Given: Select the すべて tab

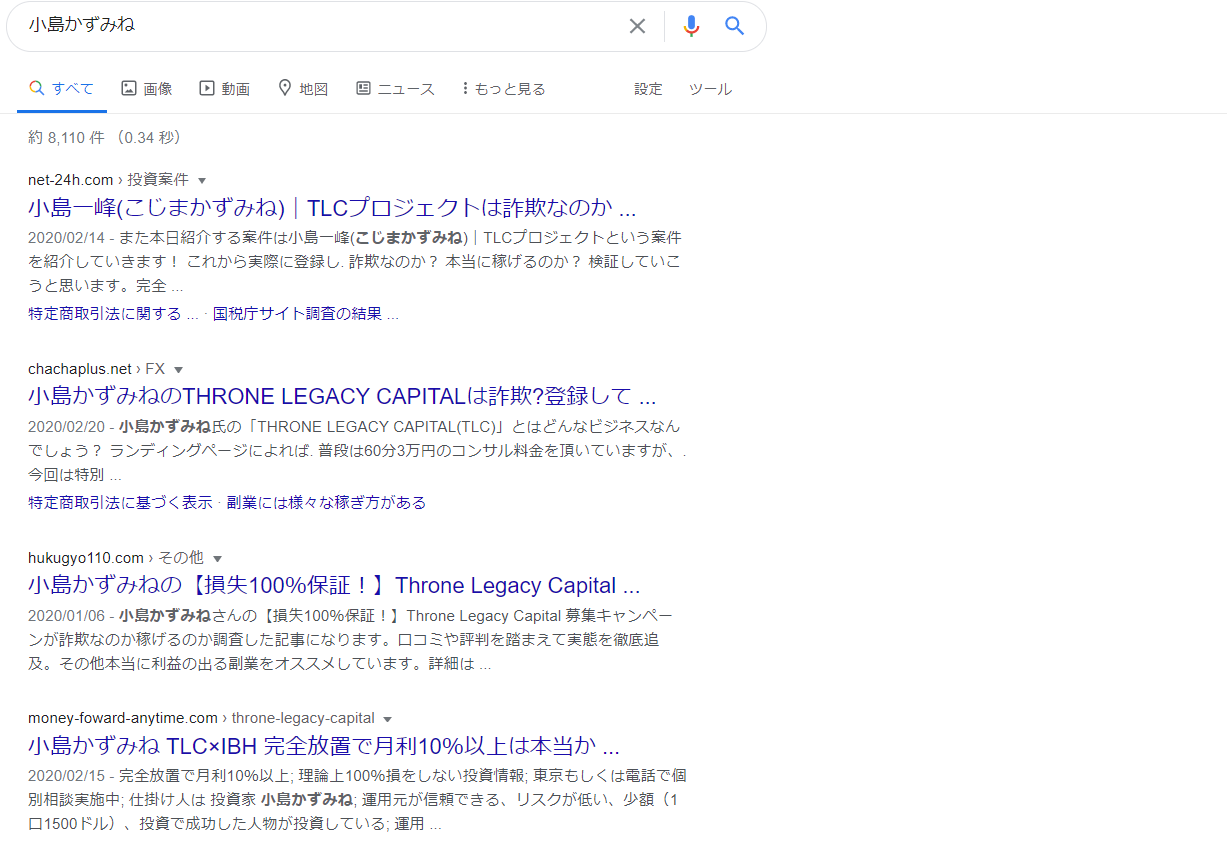Looking at the screenshot, I should 61,89.
